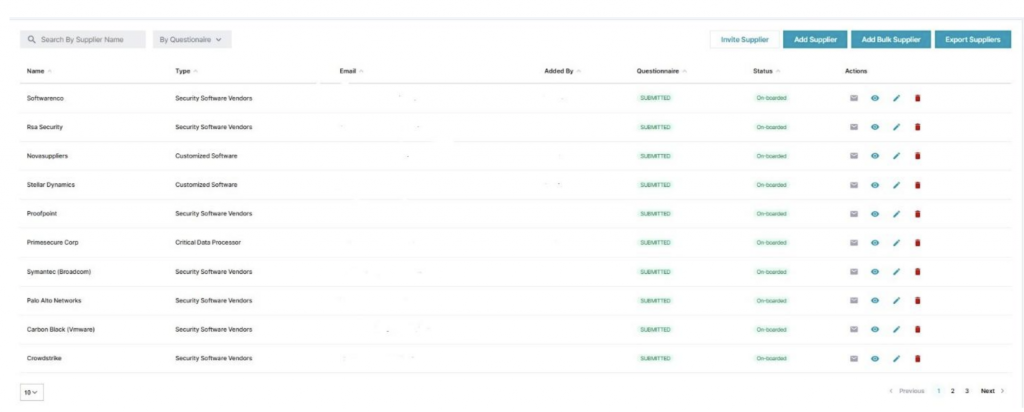1024x412 pixels.
Task: Go to Next page
Action: (992, 391)
